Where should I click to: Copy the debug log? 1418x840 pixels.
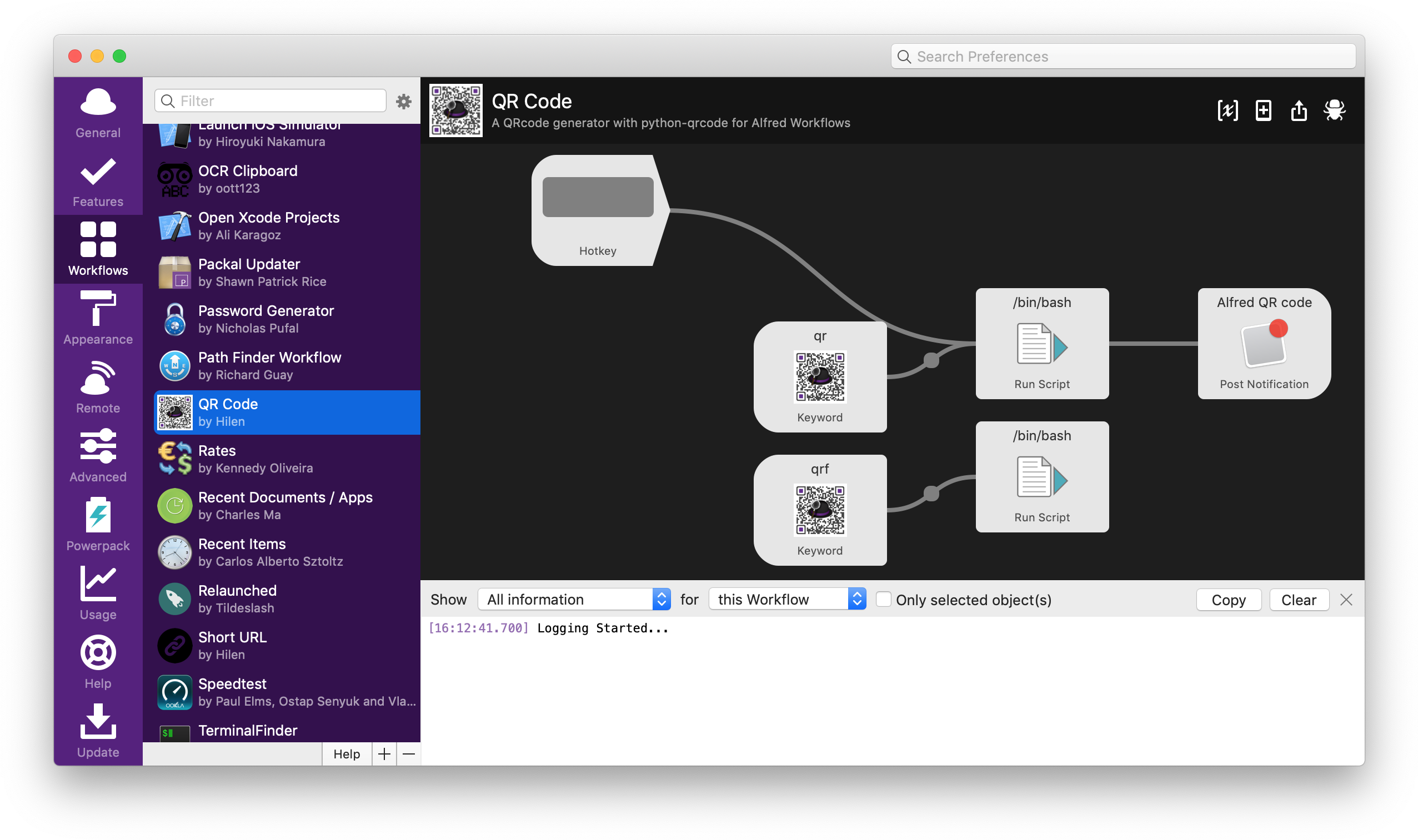(1228, 600)
